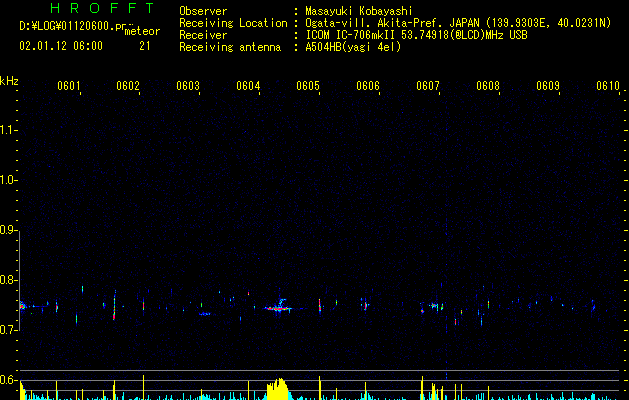This screenshot has height=400, width=629.
Task: Click the date stamp 02.01.12 06:00
Action: 61,46
